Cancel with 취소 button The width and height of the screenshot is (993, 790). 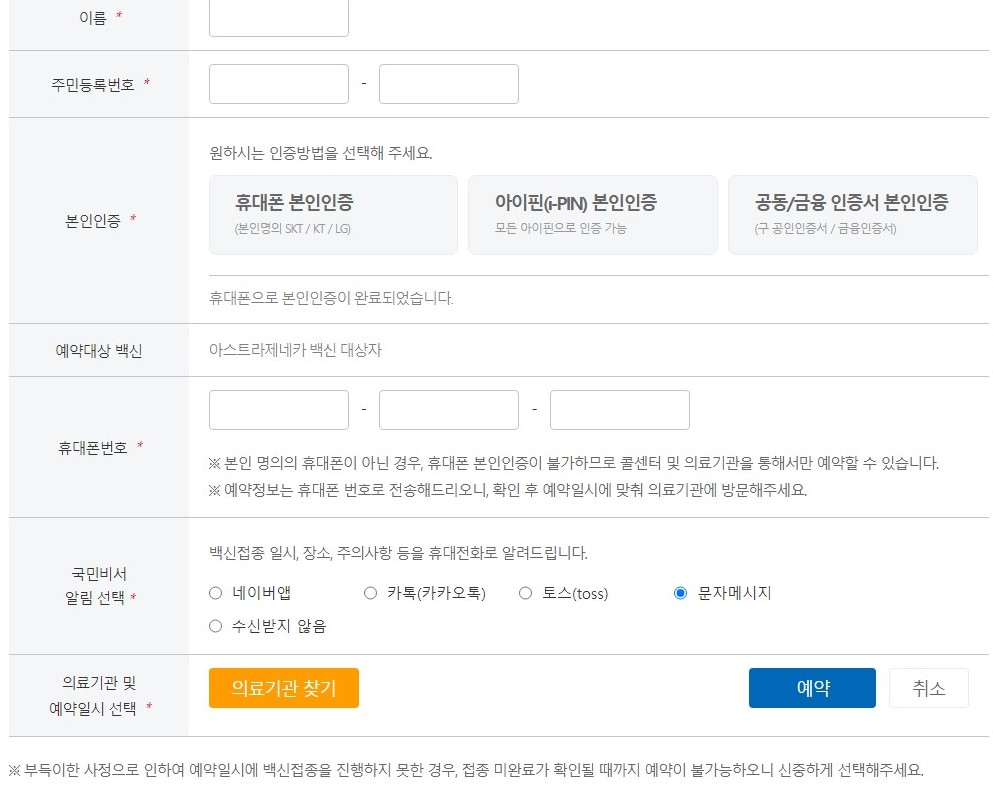coord(928,688)
